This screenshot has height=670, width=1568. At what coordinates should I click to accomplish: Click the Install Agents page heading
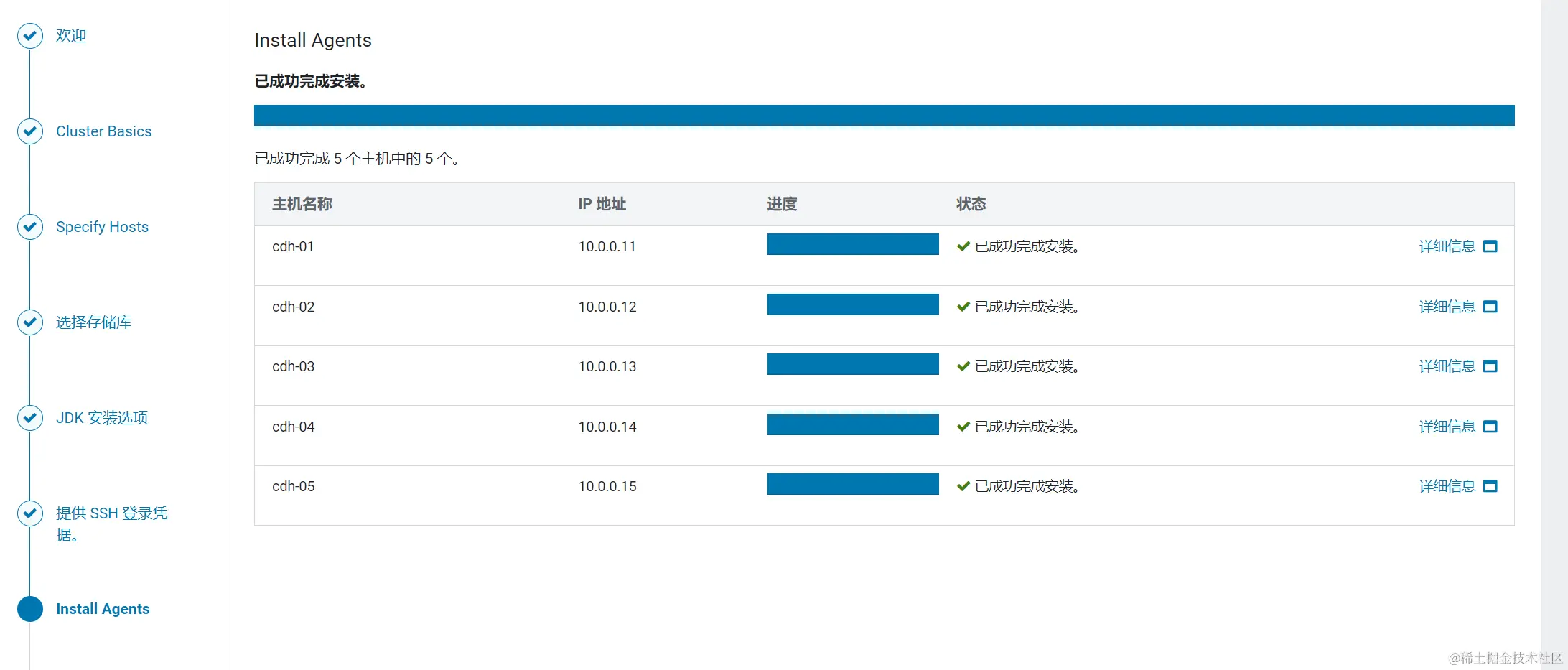click(x=313, y=40)
